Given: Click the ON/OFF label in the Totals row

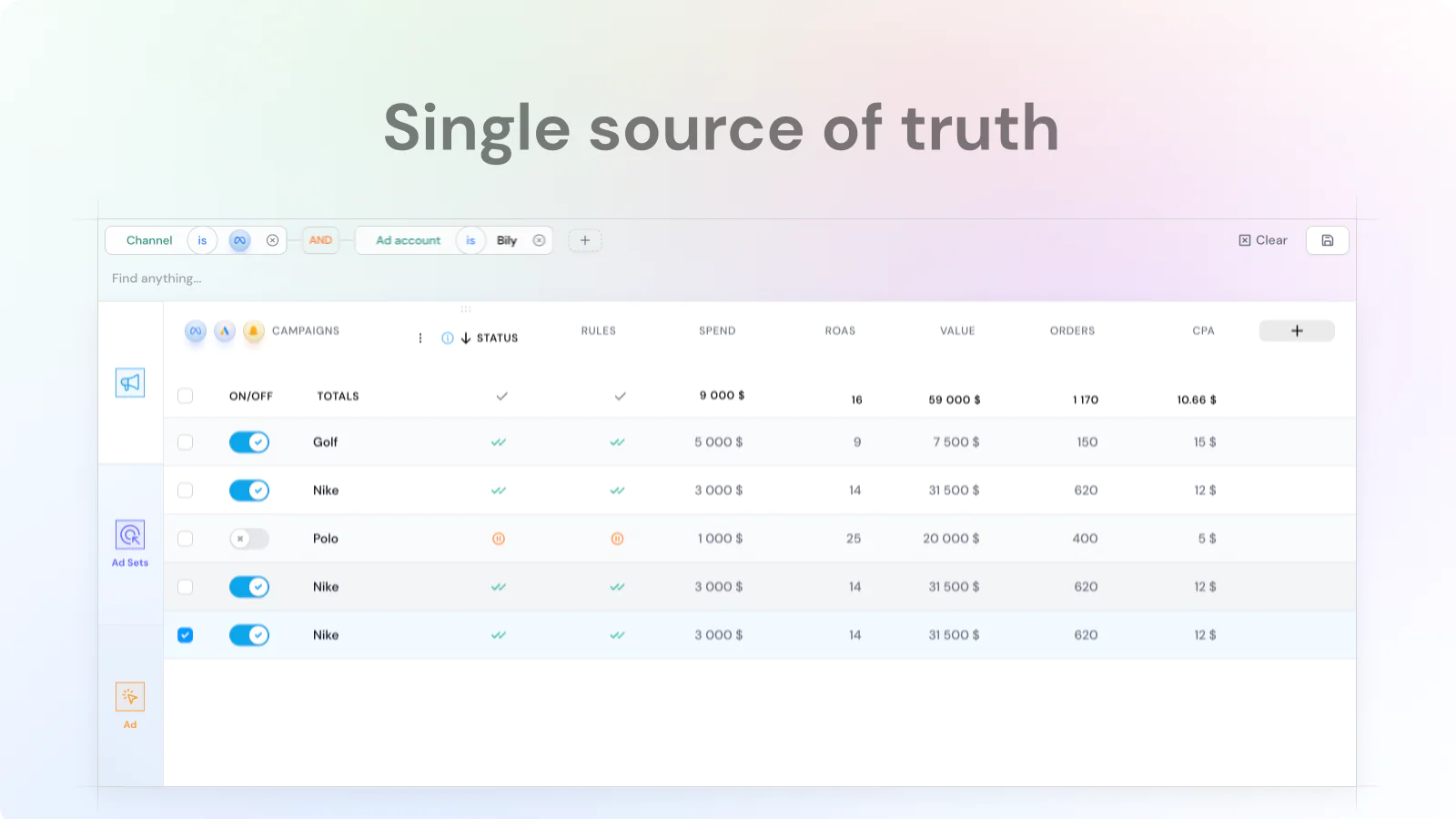Looking at the screenshot, I should point(251,397).
